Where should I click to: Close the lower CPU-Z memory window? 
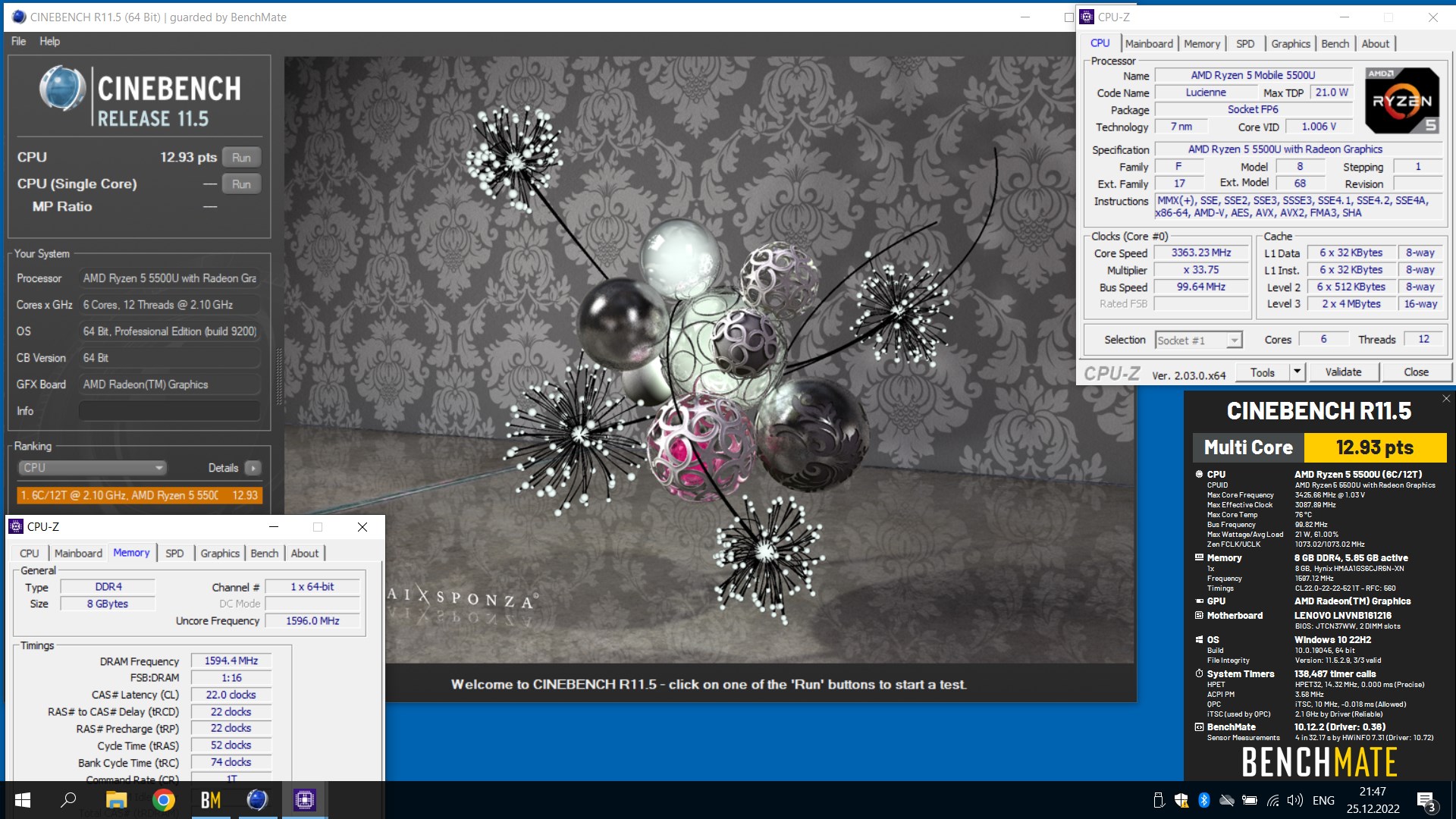click(362, 527)
